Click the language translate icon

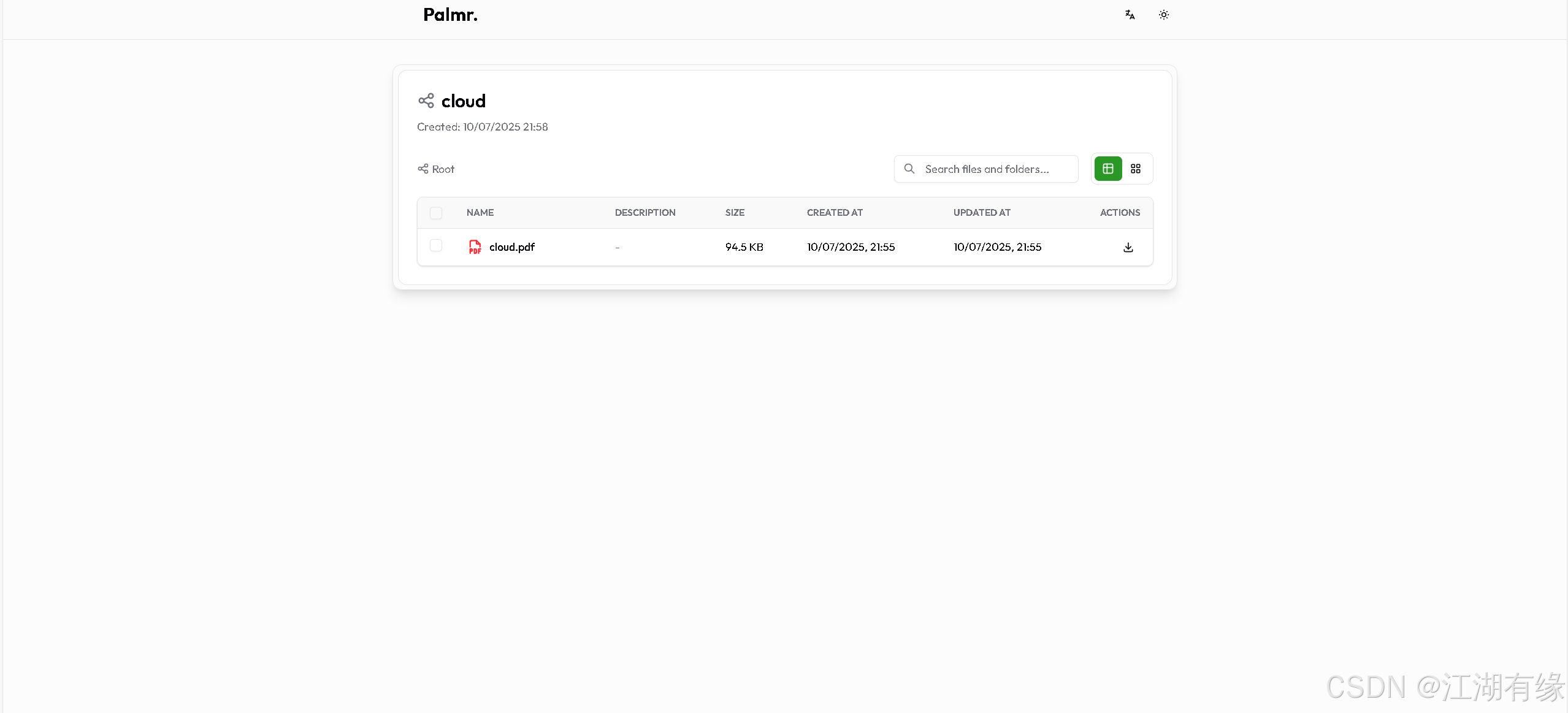tap(1130, 15)
